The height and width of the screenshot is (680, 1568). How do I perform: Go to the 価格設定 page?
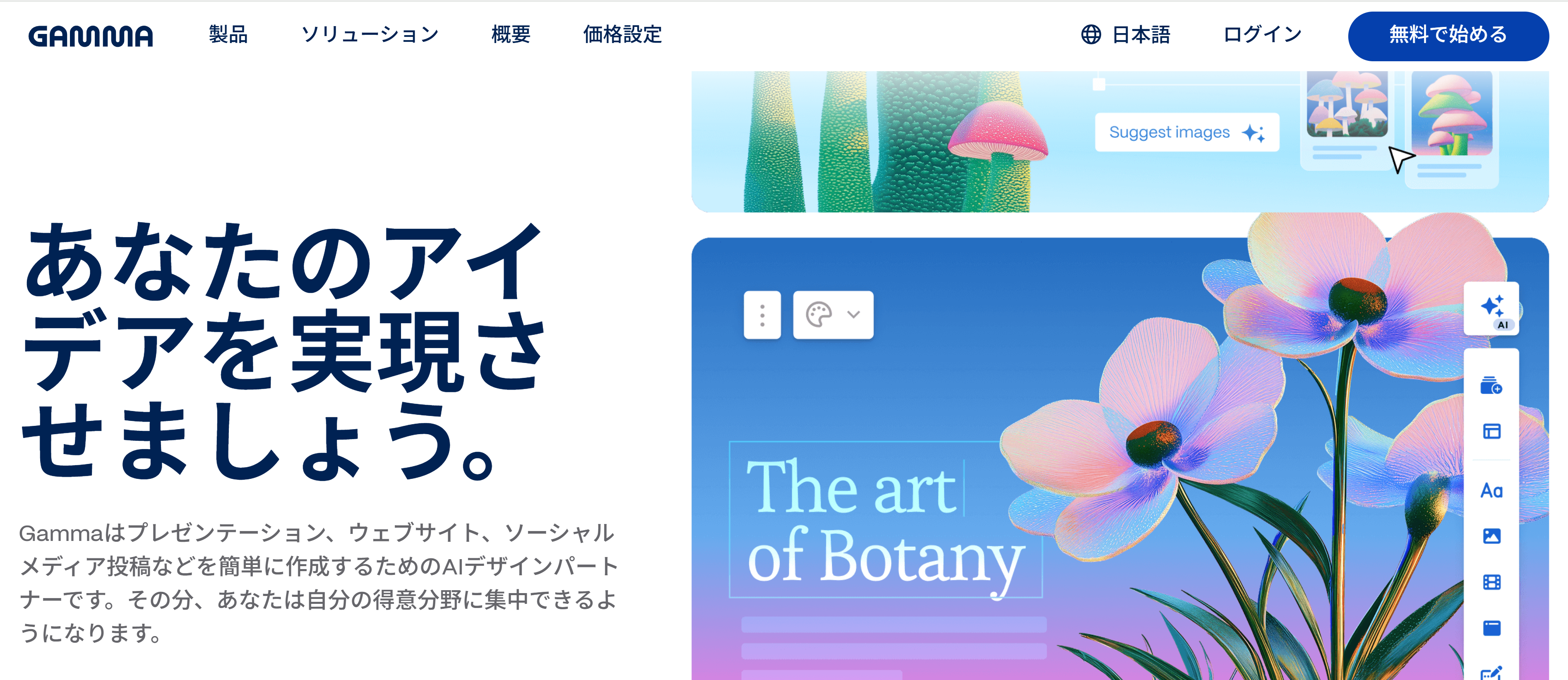point(622,35)
